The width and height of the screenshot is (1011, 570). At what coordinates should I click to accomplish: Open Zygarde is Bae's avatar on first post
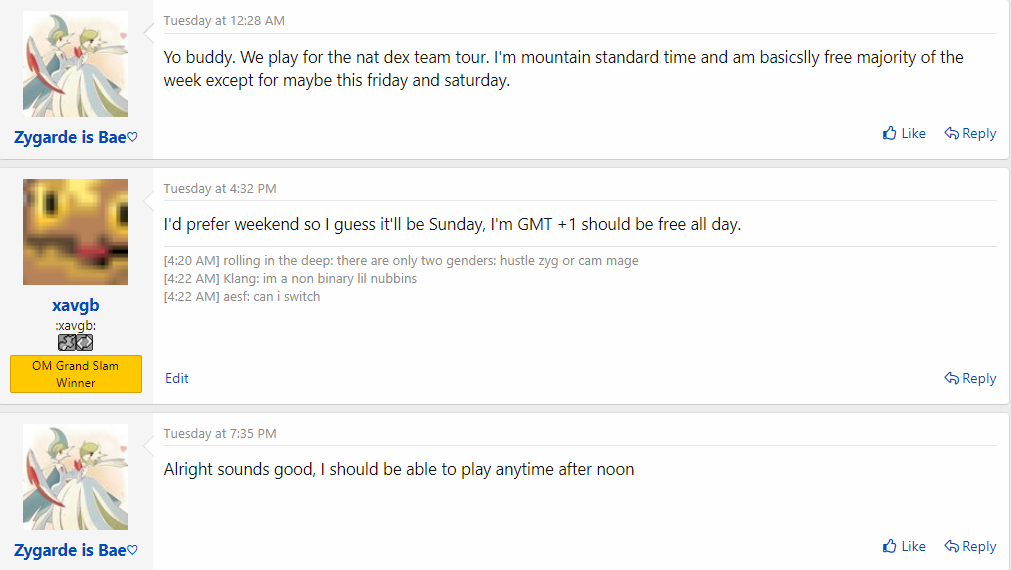click(x=76, y=64)
